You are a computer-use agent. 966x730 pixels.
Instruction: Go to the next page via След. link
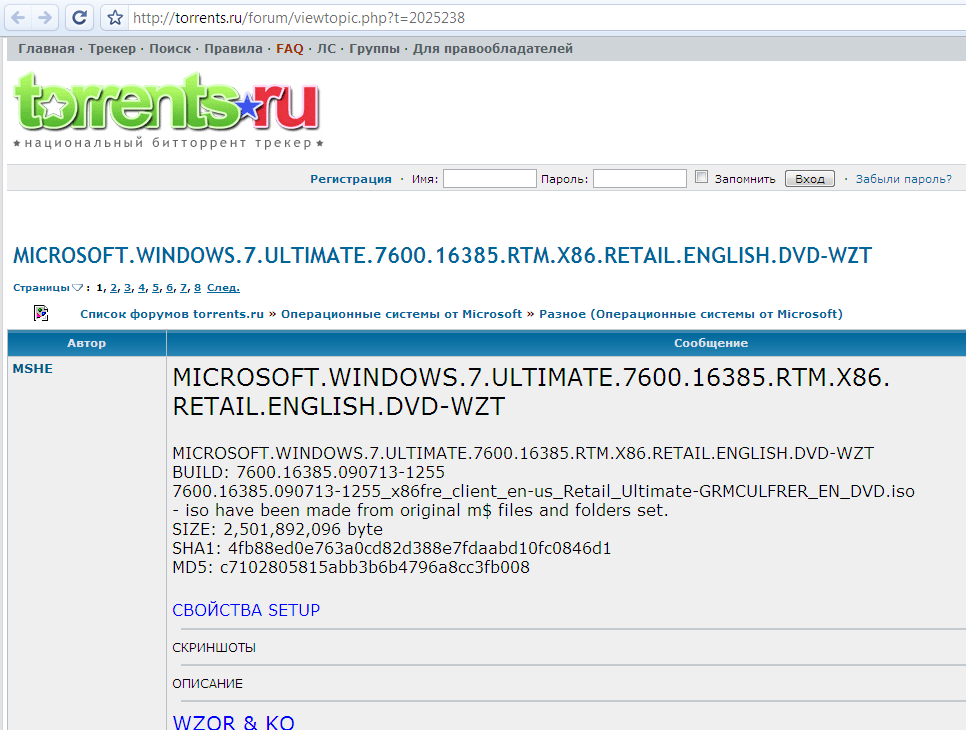tap(223, 288)
